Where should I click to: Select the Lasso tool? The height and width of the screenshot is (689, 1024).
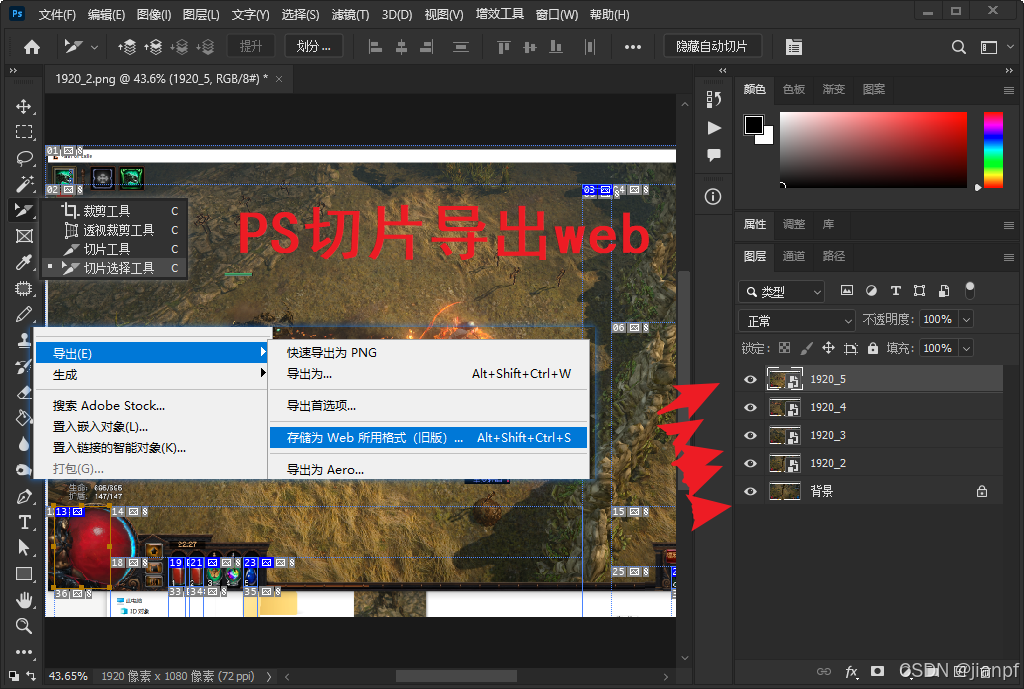coord(24,158)
